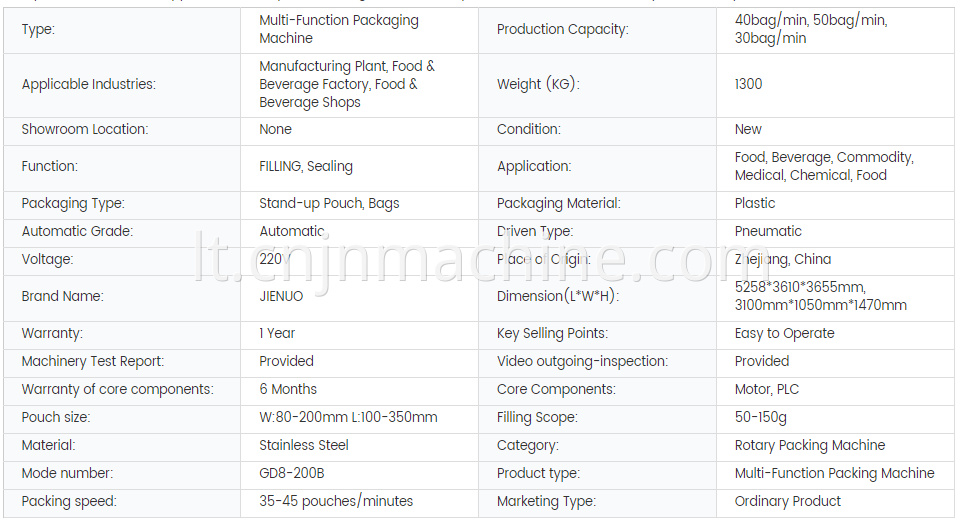Select the 'Applicable Industries:' label
The image size is (963, 526).
[x=88, y=84]
